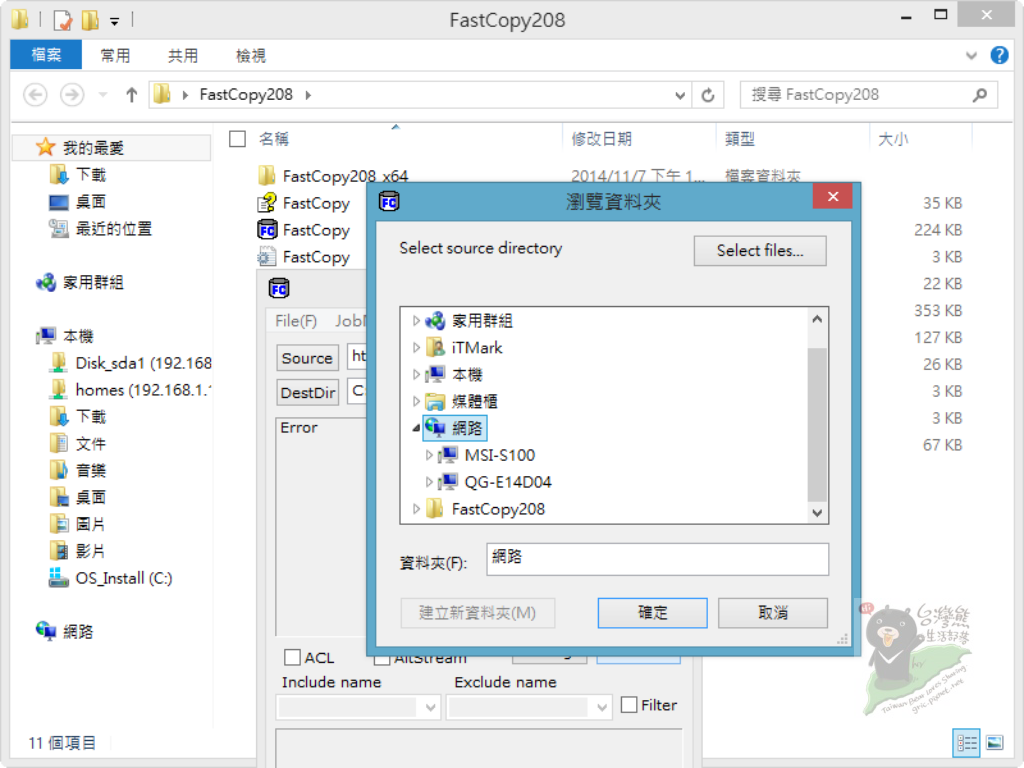1024x768 pixels.
Task: Toggle the select-all checkbox beside 名稱
Action: 238,138
